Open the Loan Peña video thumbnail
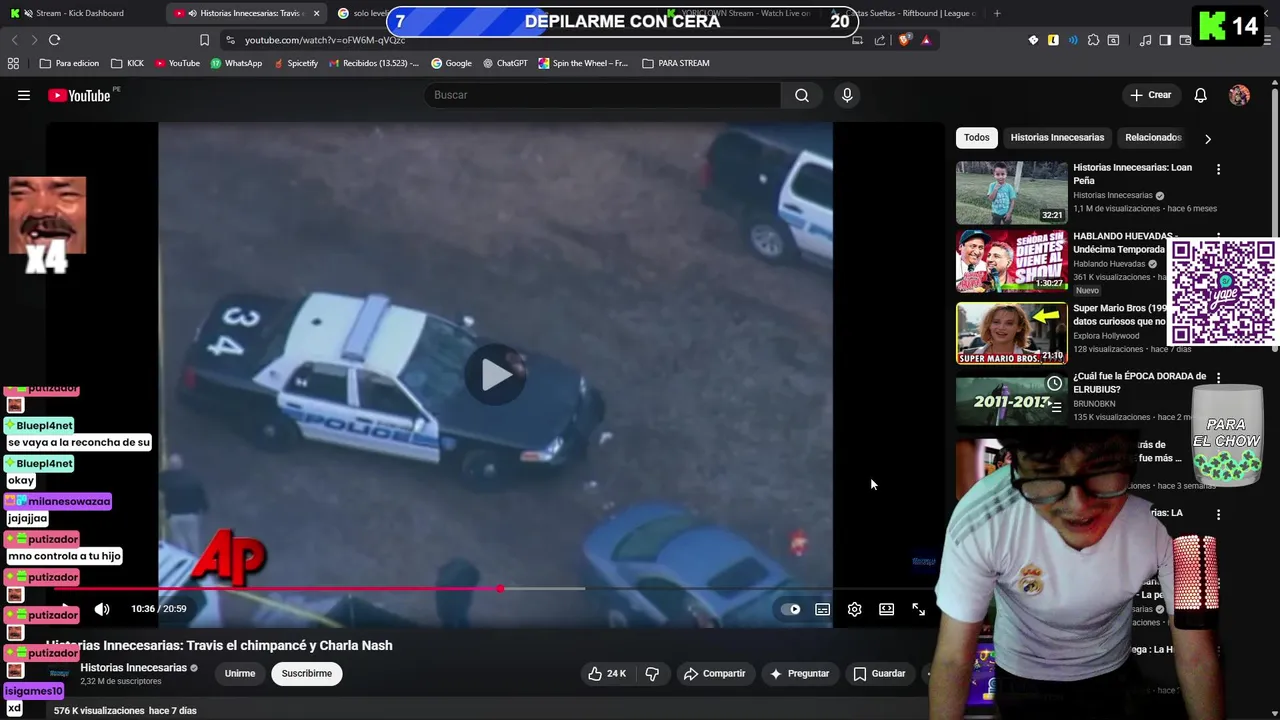 1011,193
